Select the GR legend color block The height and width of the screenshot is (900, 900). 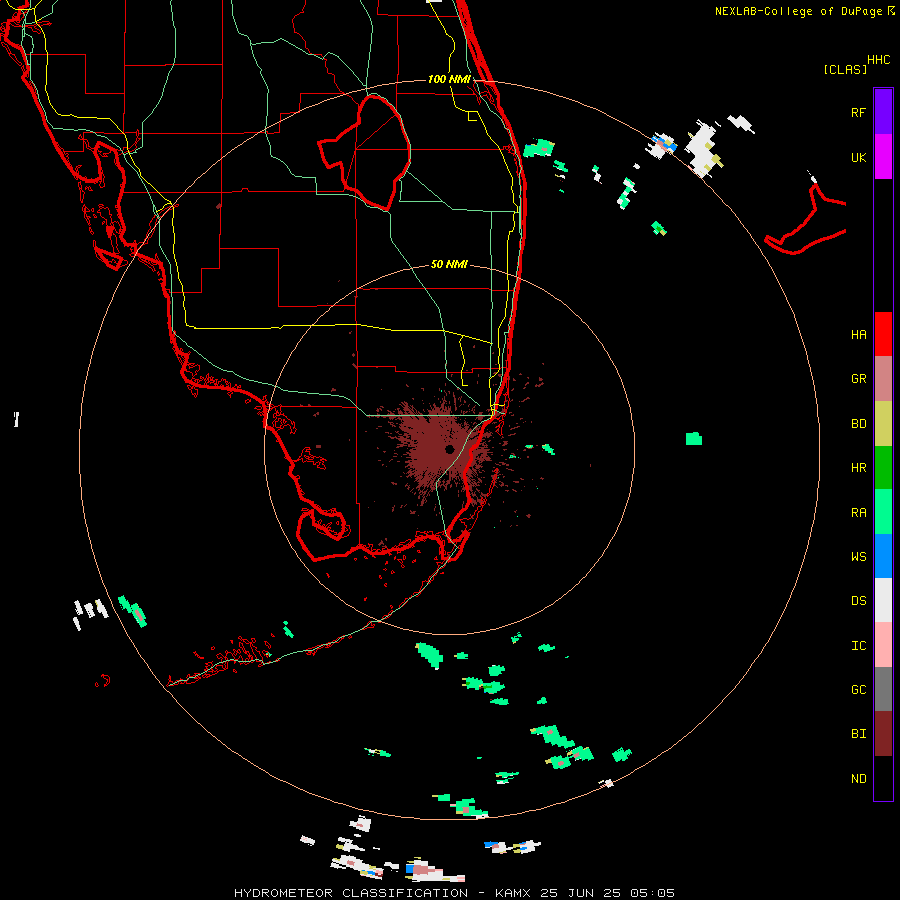click(x=883, y=379)
